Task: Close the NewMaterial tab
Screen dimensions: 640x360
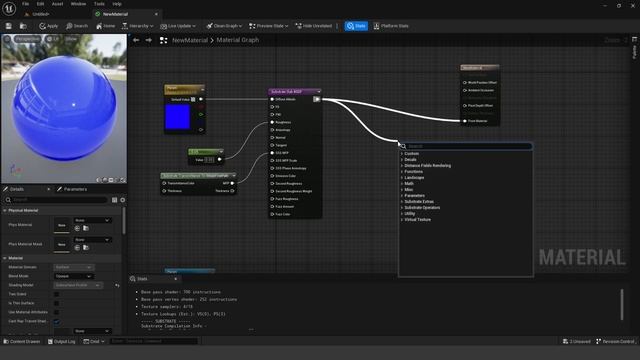Action: [156, 14]
